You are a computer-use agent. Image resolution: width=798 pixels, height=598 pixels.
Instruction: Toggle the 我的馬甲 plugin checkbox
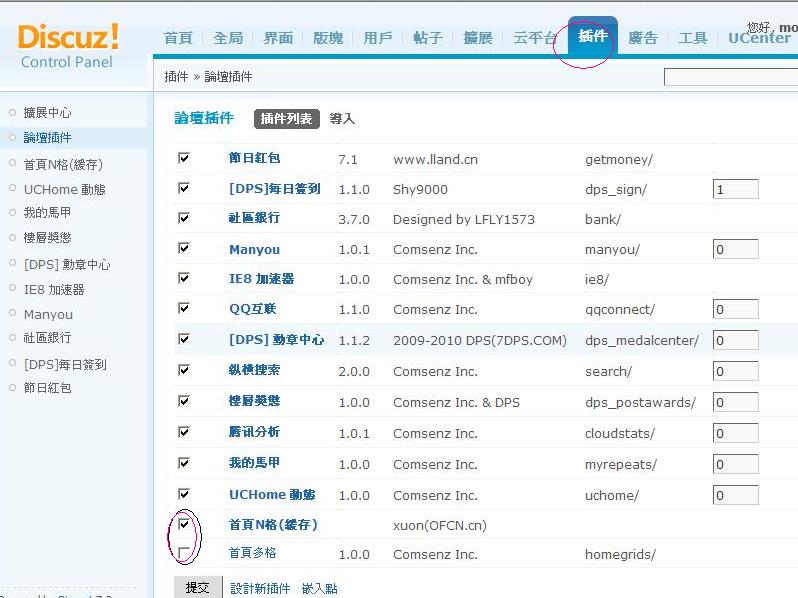(x=184, y=463)
